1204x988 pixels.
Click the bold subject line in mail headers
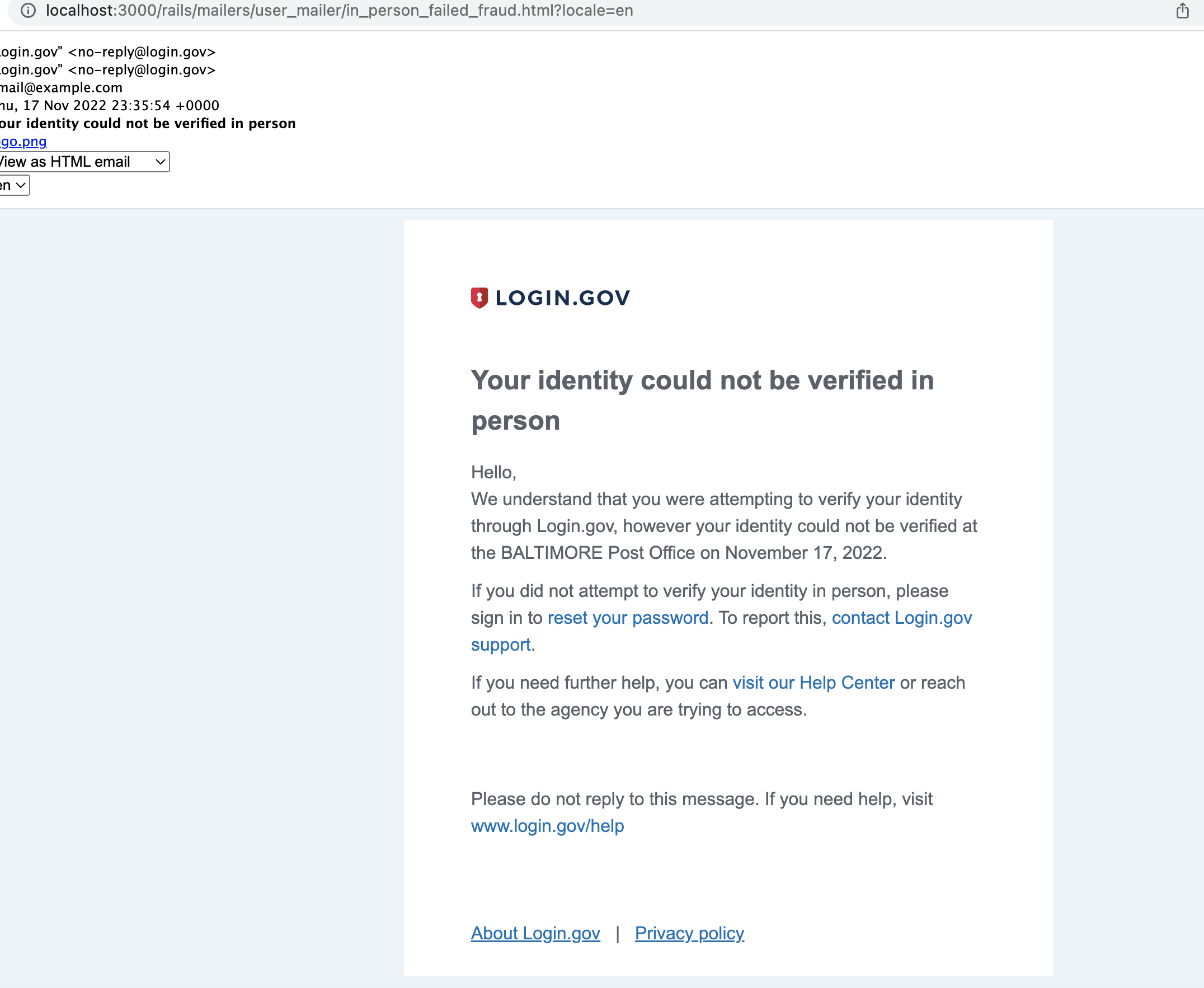point(148,124)
